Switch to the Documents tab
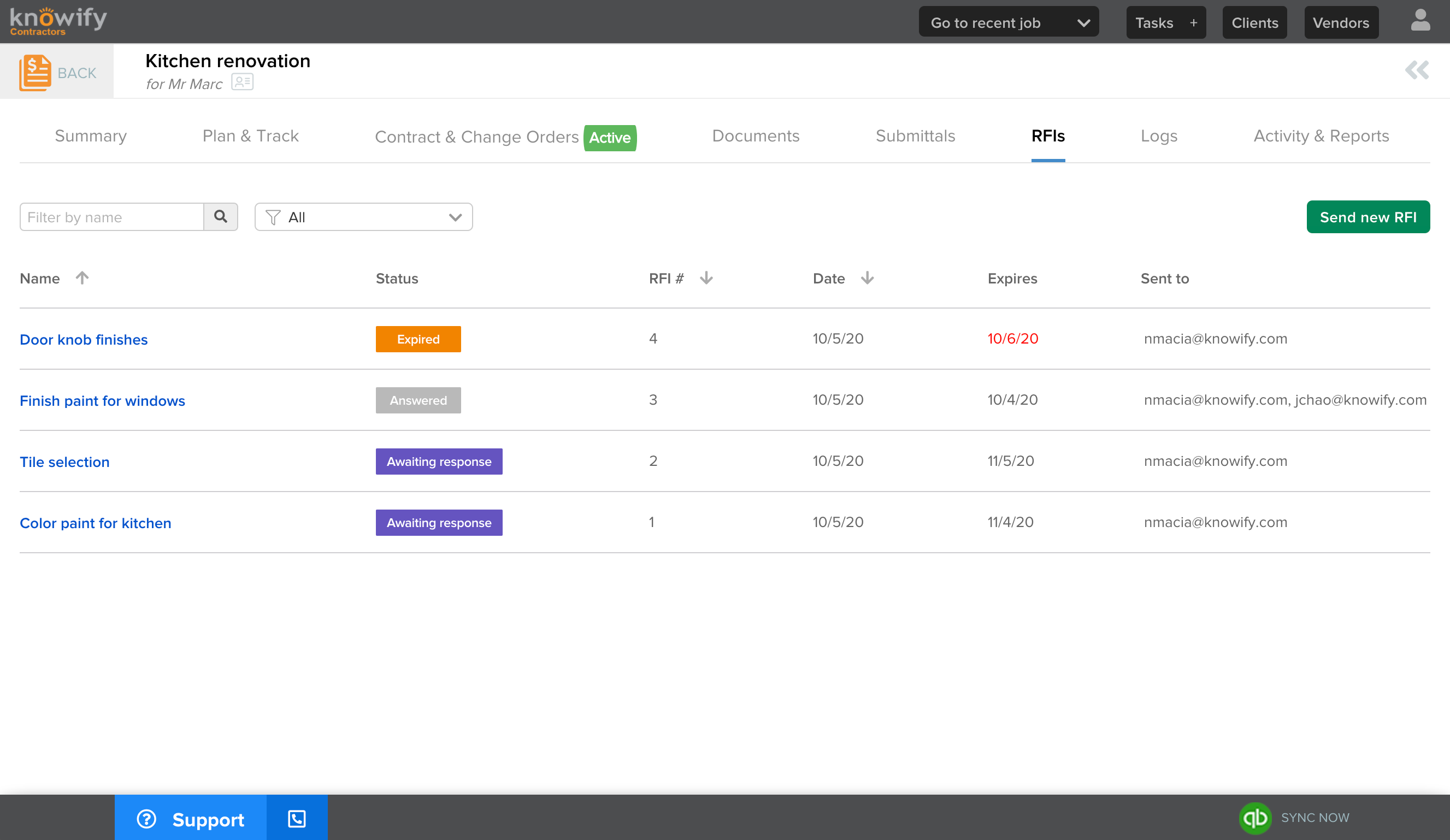Viewport: 1450px width, 840px height. (x=756, y=136)
